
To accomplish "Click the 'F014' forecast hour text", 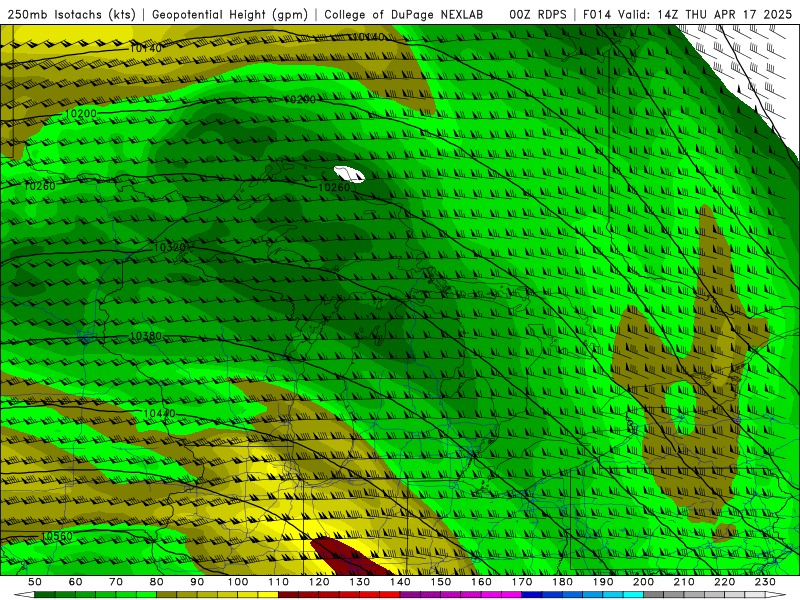I will (597, 15).
